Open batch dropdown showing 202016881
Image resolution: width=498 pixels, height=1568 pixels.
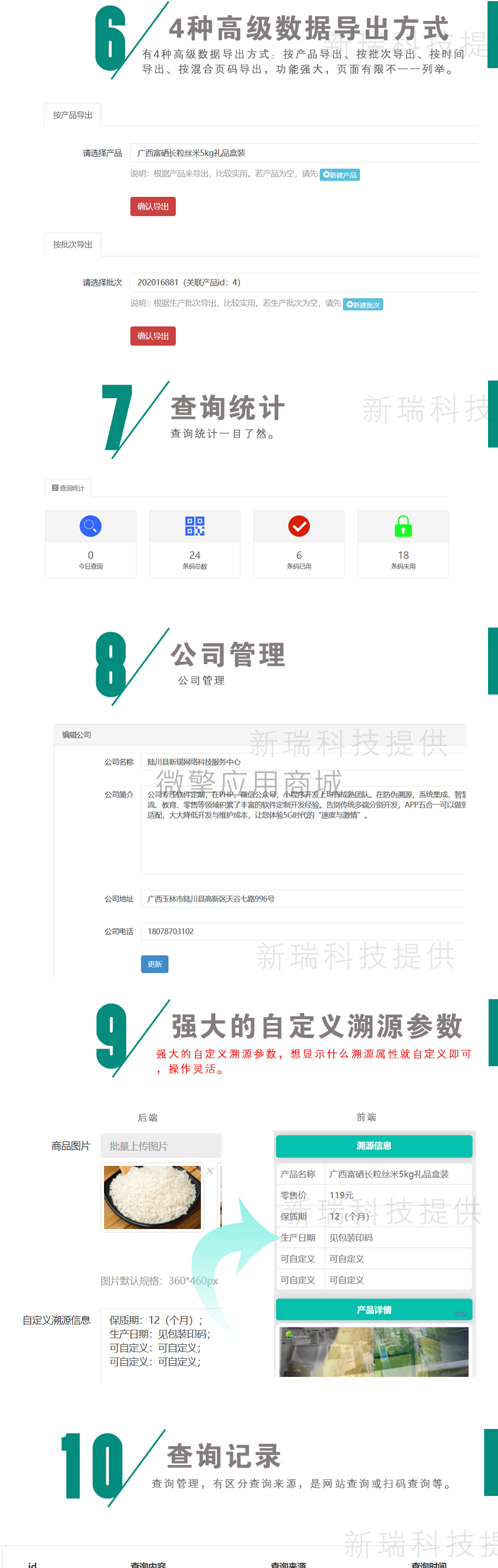click(304, 282)
